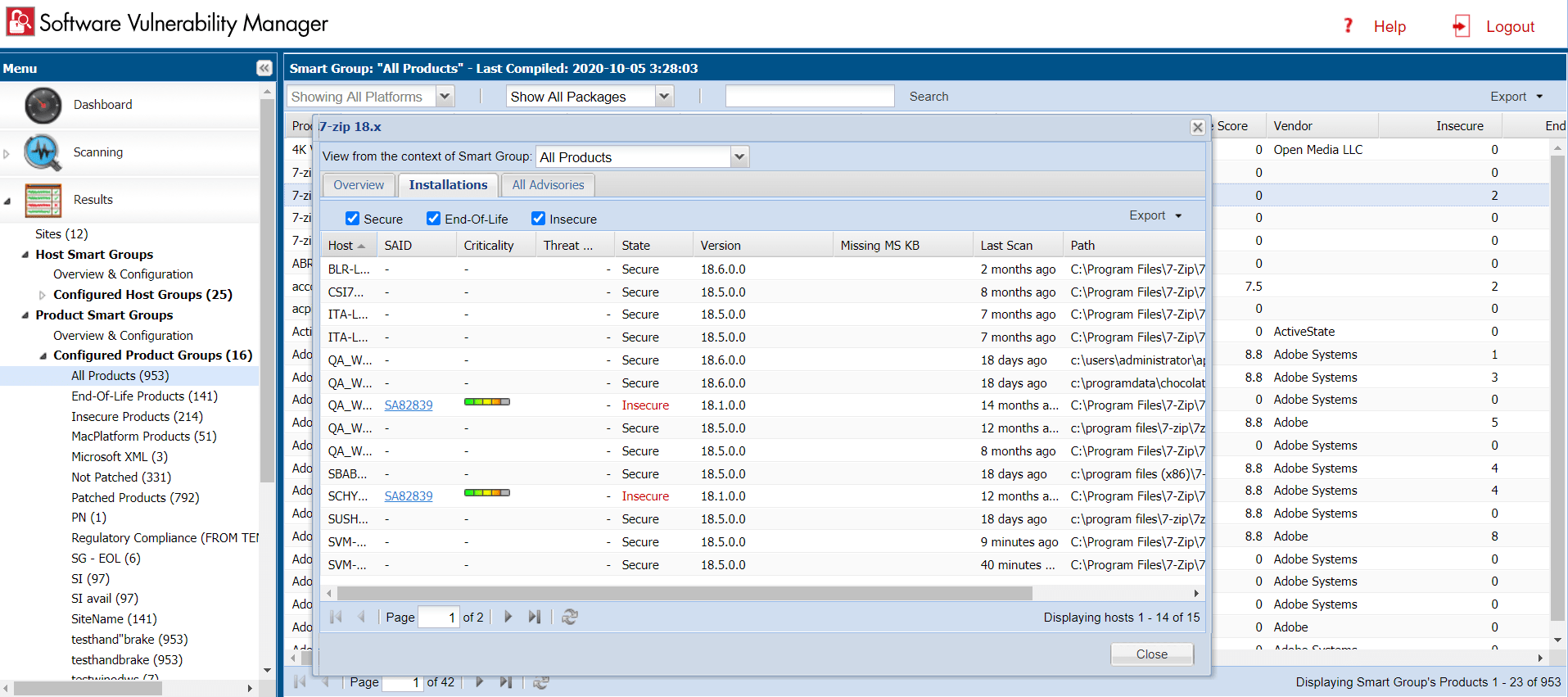Click the Help link
Screen dimensions: 1568x697
(x=1390, y=26)
